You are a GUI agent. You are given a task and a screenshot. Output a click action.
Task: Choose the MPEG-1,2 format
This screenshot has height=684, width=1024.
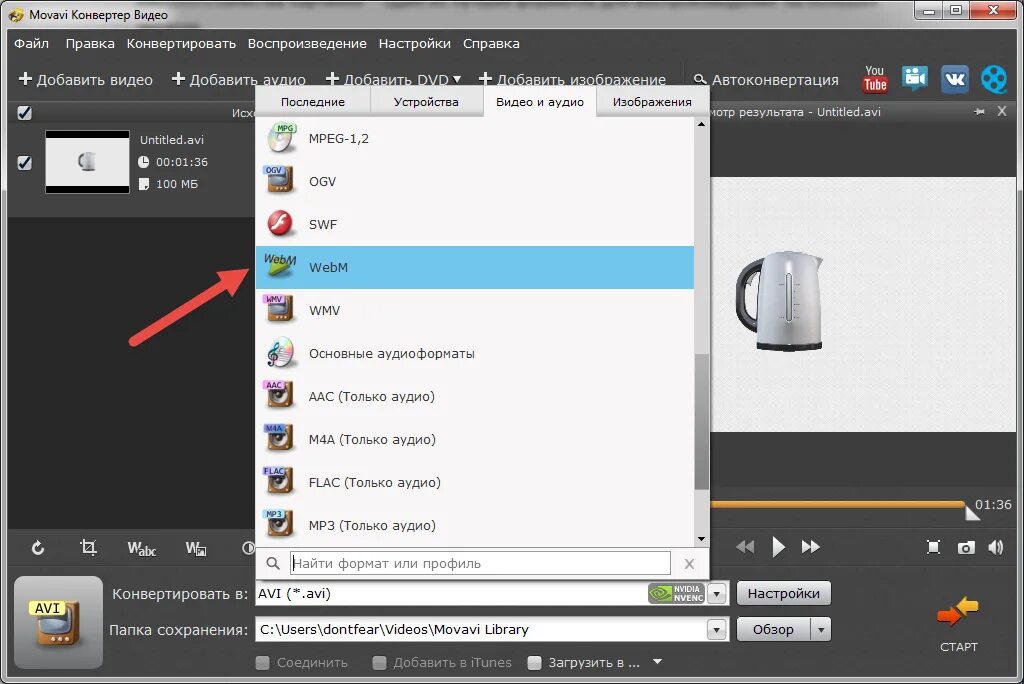[x=475, y=138]
